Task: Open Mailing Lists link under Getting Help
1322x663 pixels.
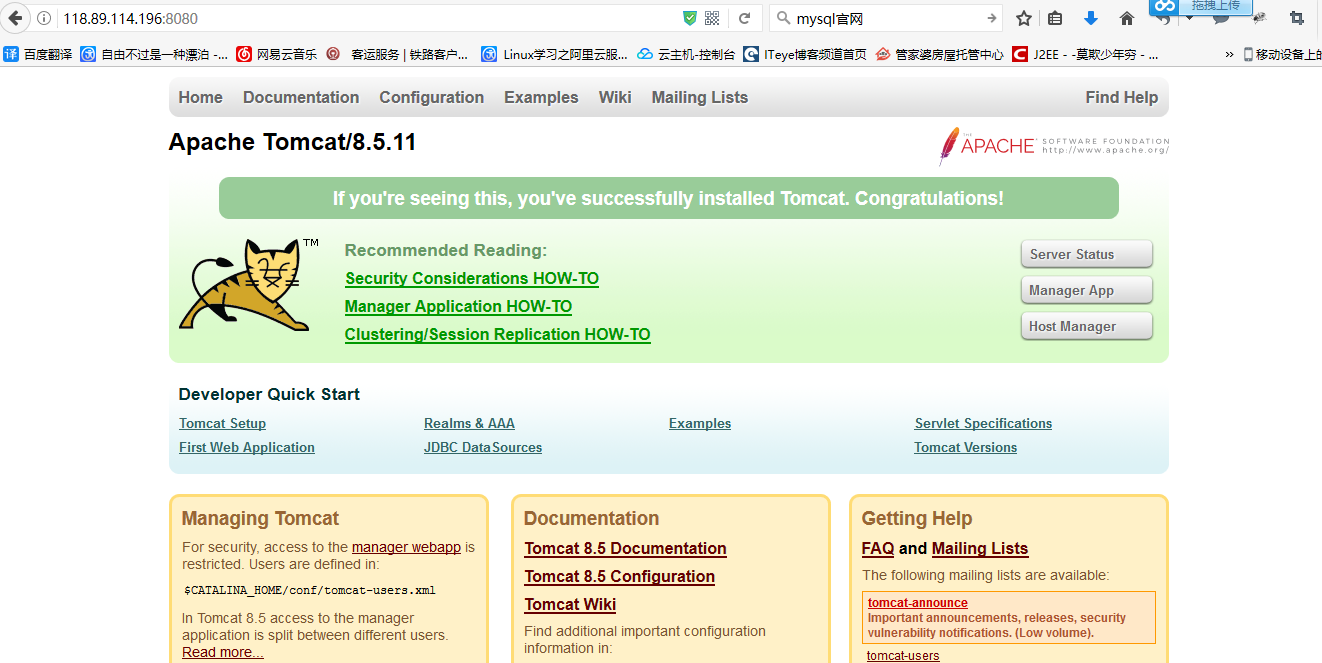Action: [980, 548]
